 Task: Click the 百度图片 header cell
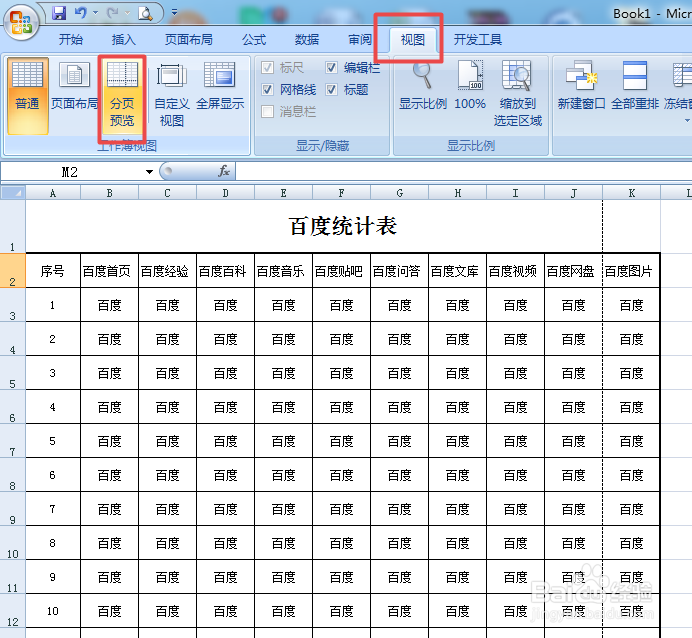coord(631,270)
